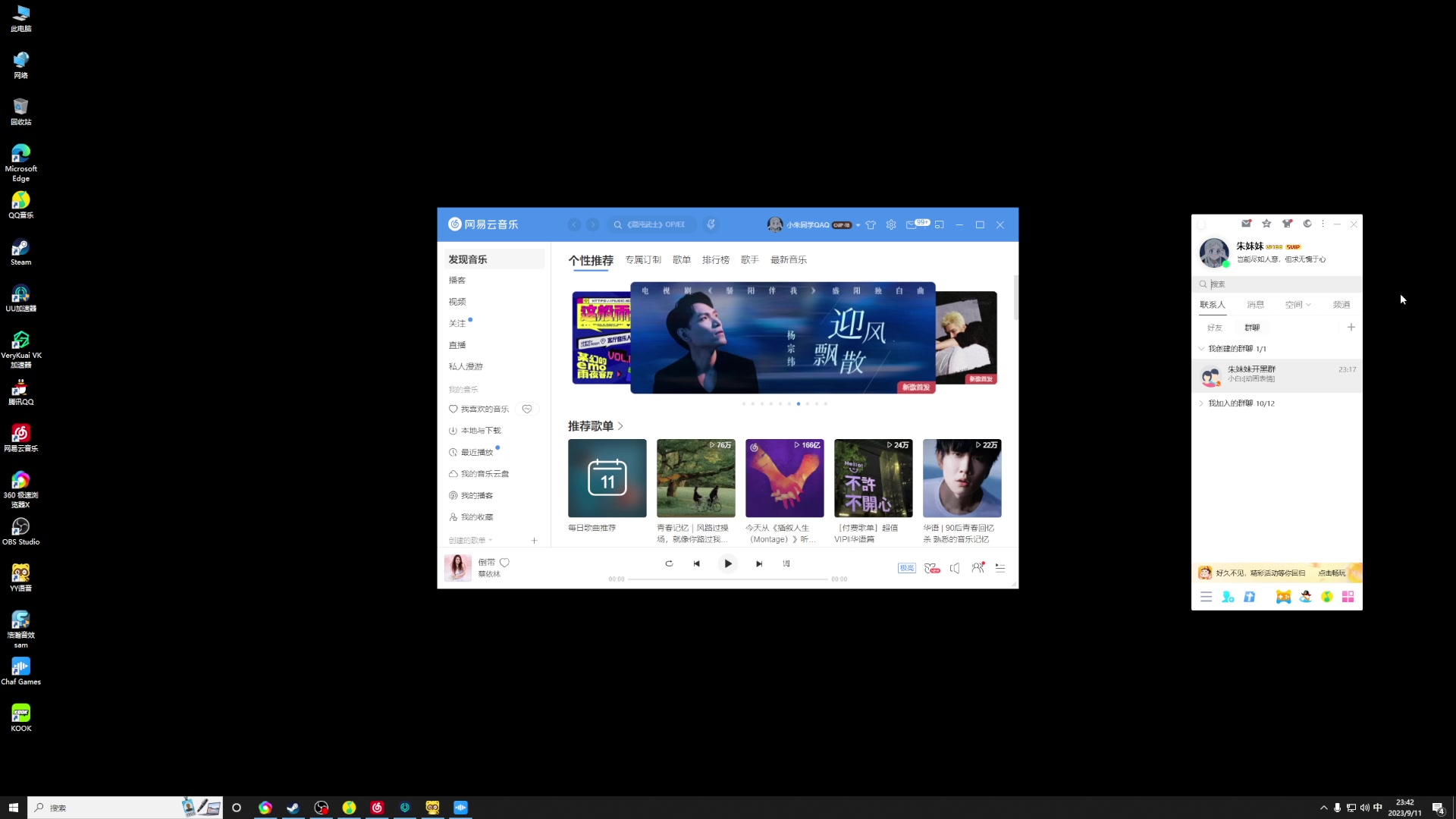
Task: Open the QQ main menu hamburger icon
Action: (1206, 597)
